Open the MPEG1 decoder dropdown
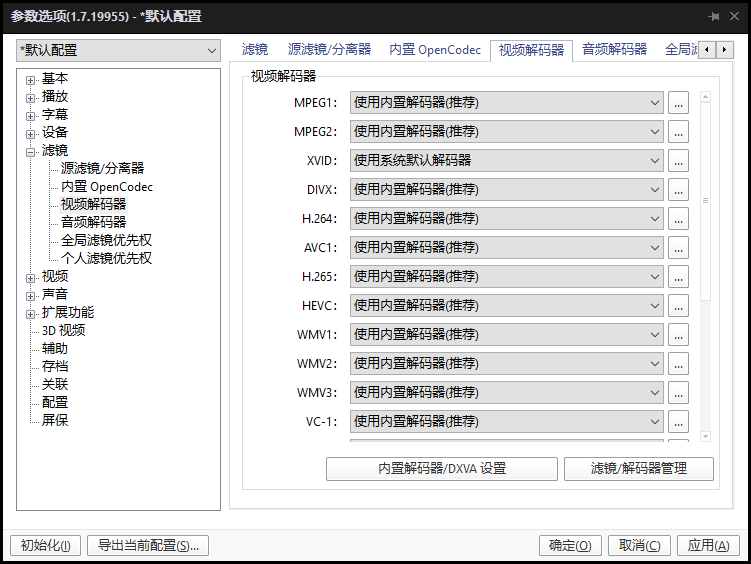This screenshot has height=564, width=751. (x=506, y=102)
